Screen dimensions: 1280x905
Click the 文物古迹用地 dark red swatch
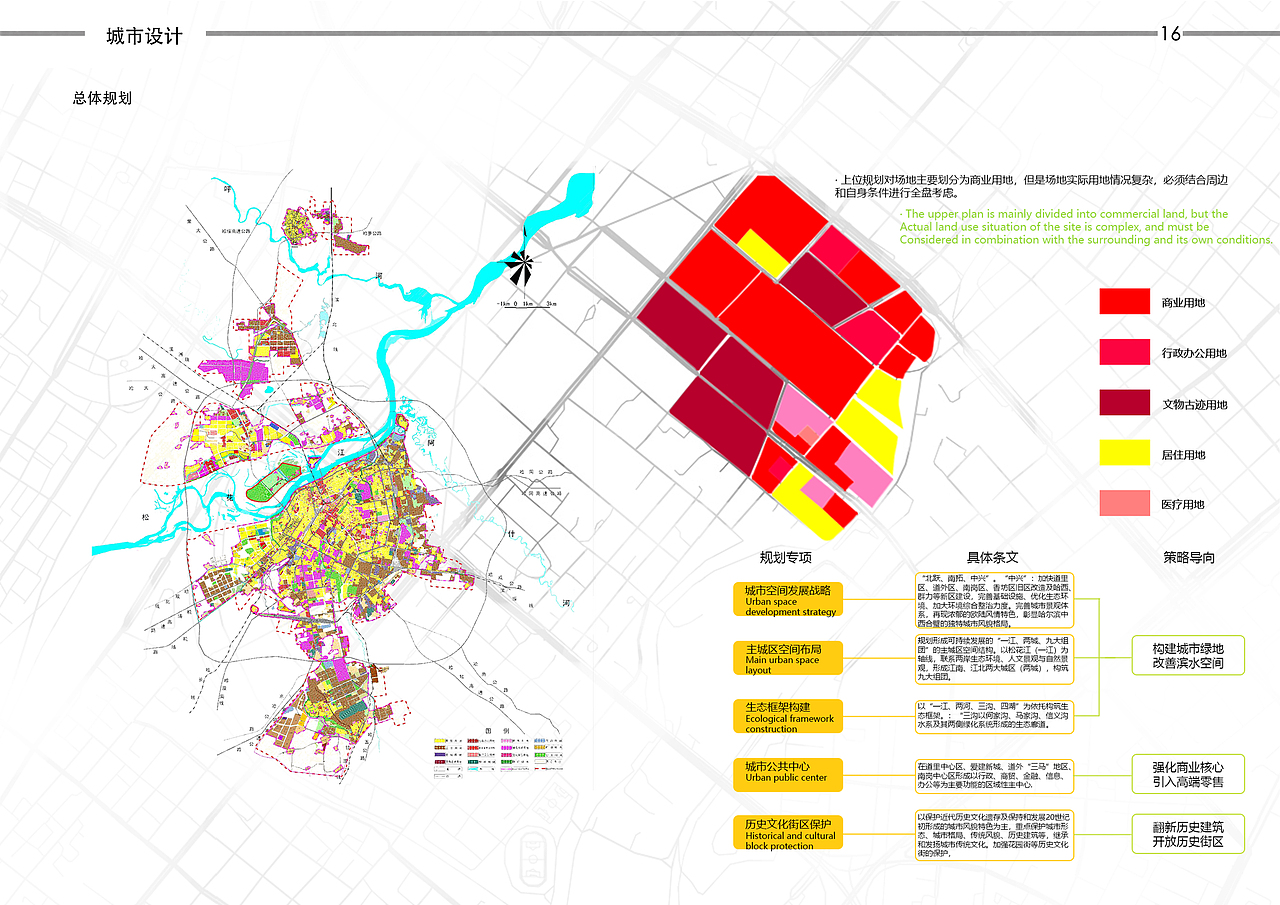1125,403
